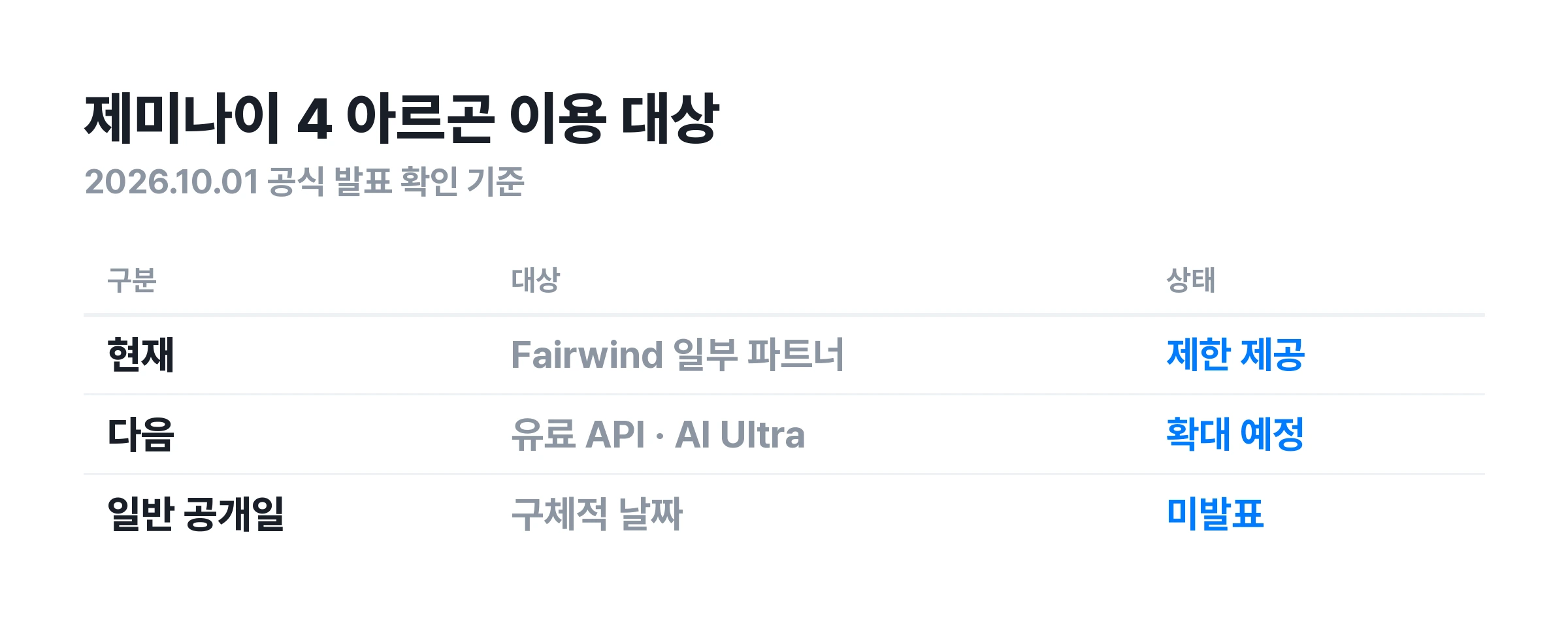Click the date 2026.10.01 in the subtitle
This screenshot has width=1568, height=637.
(172, 182)
